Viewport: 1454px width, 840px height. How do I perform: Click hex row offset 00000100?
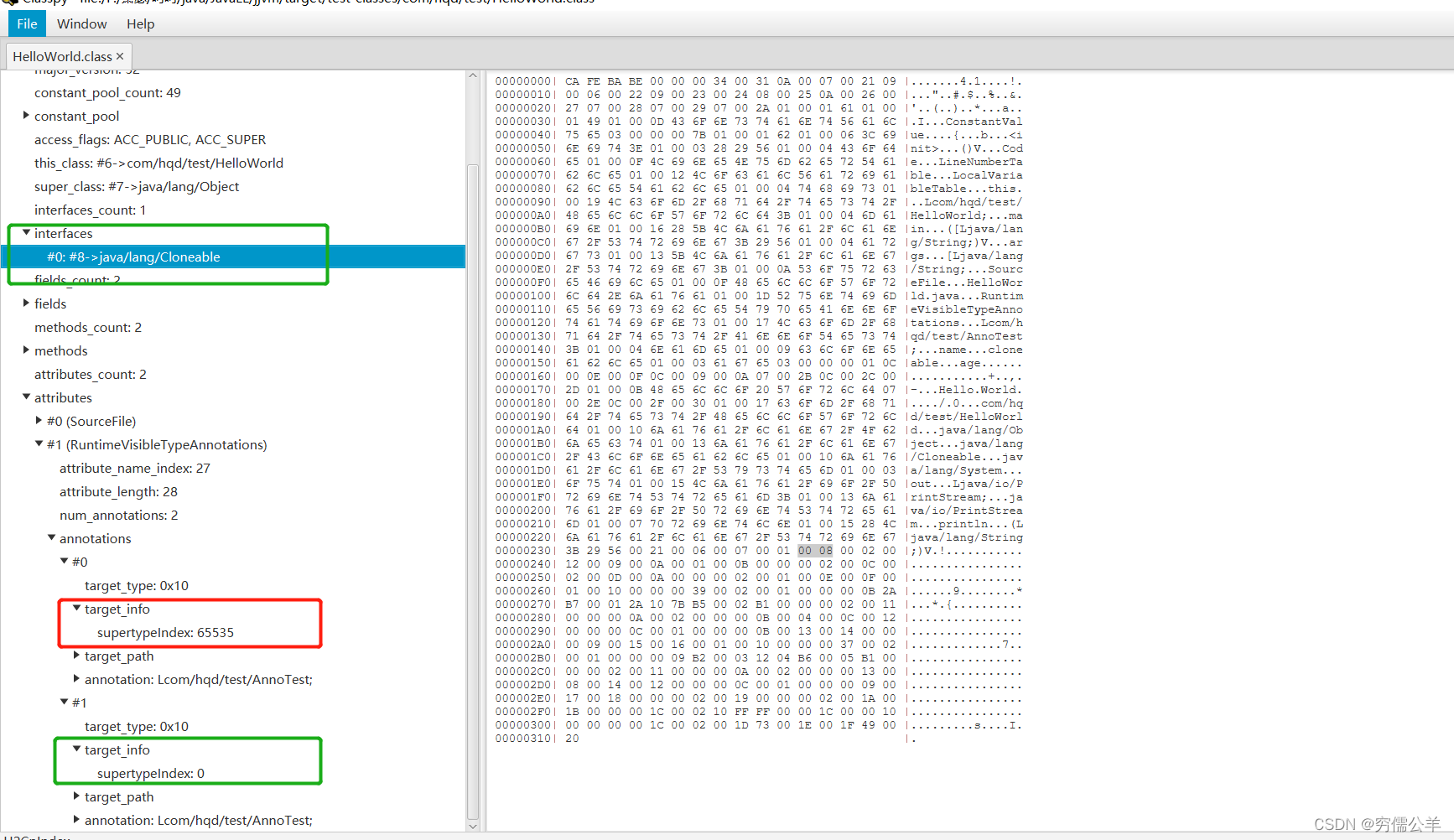pyautogui.click(x=523, y=296)
